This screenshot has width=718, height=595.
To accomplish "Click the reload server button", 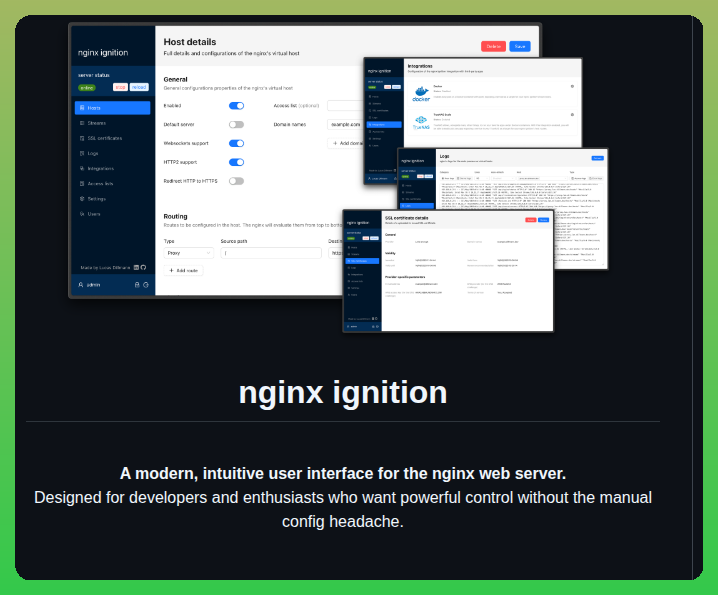I will point(139,87).
